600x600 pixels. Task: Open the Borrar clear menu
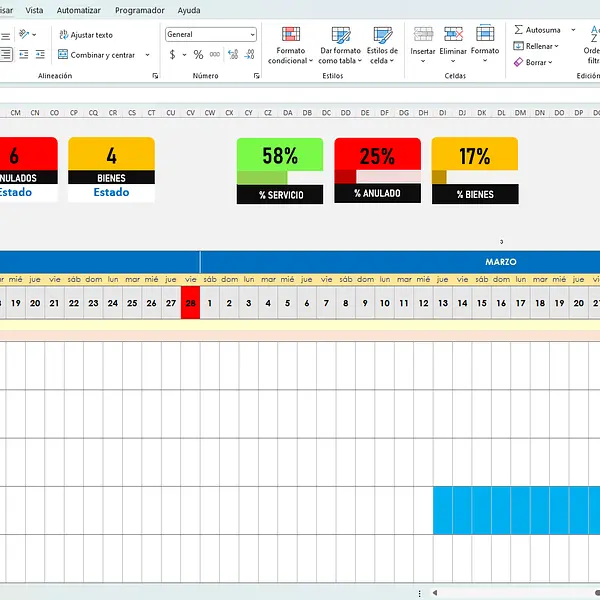(533, 62)
